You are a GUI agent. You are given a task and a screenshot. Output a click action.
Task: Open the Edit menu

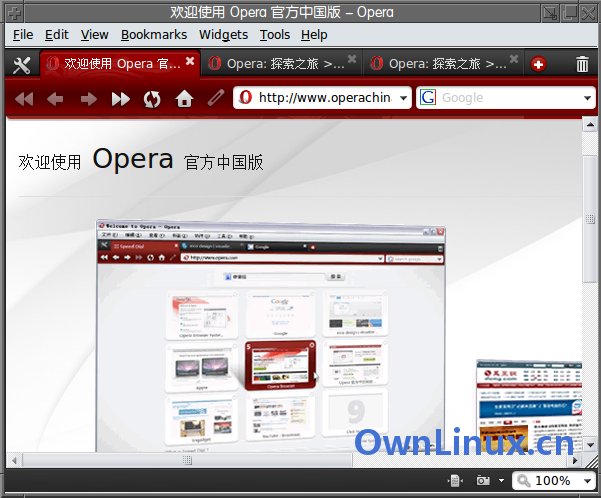[57, 35]
